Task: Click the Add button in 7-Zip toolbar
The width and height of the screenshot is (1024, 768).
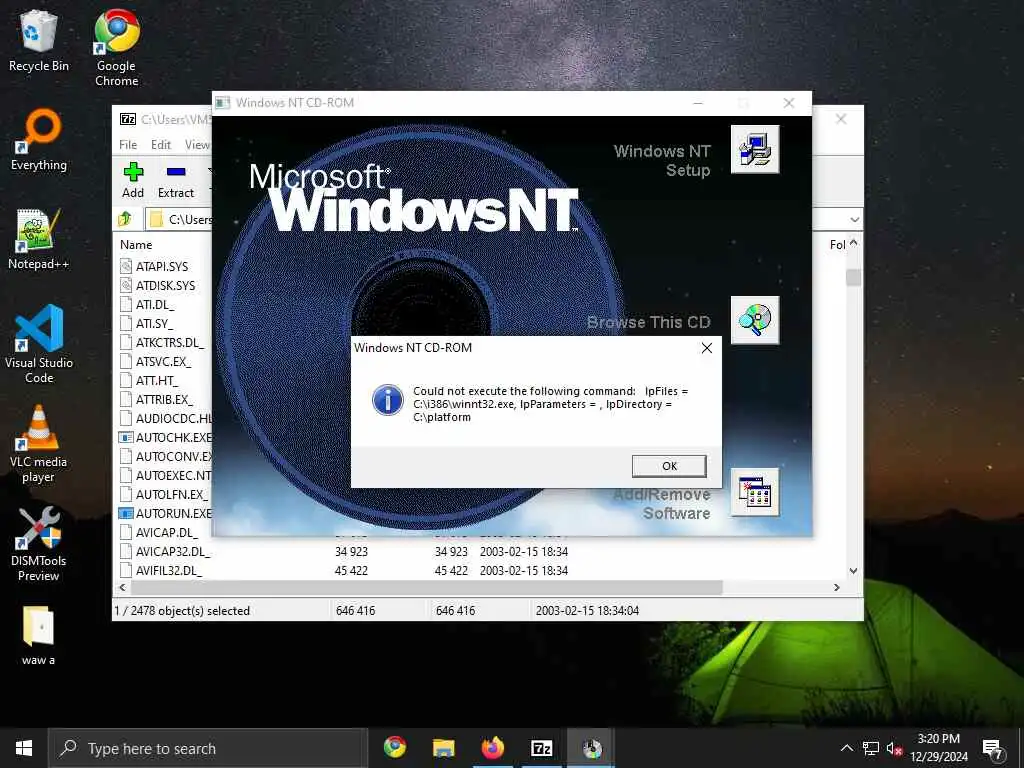Action: coord(133,180)
